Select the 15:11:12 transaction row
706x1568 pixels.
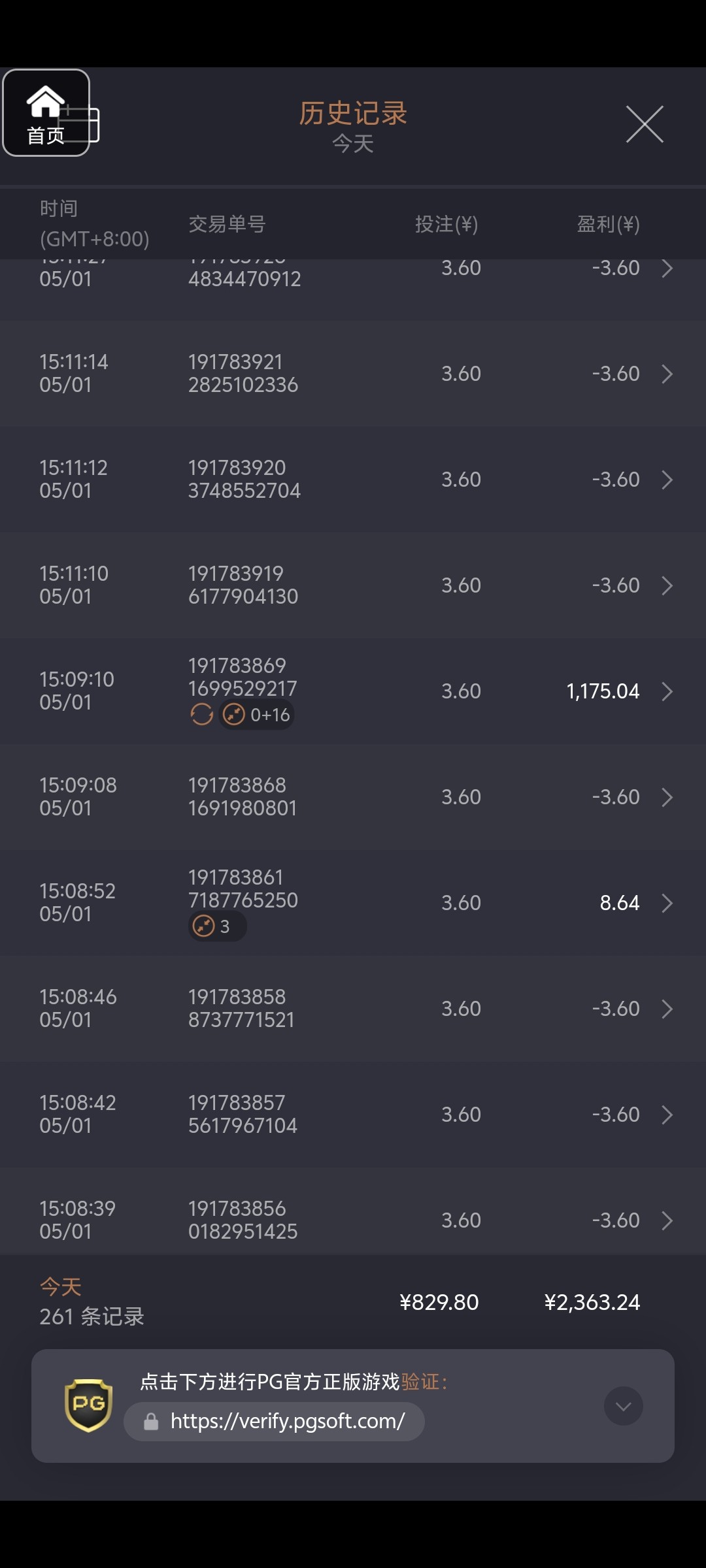click(353, 480)
